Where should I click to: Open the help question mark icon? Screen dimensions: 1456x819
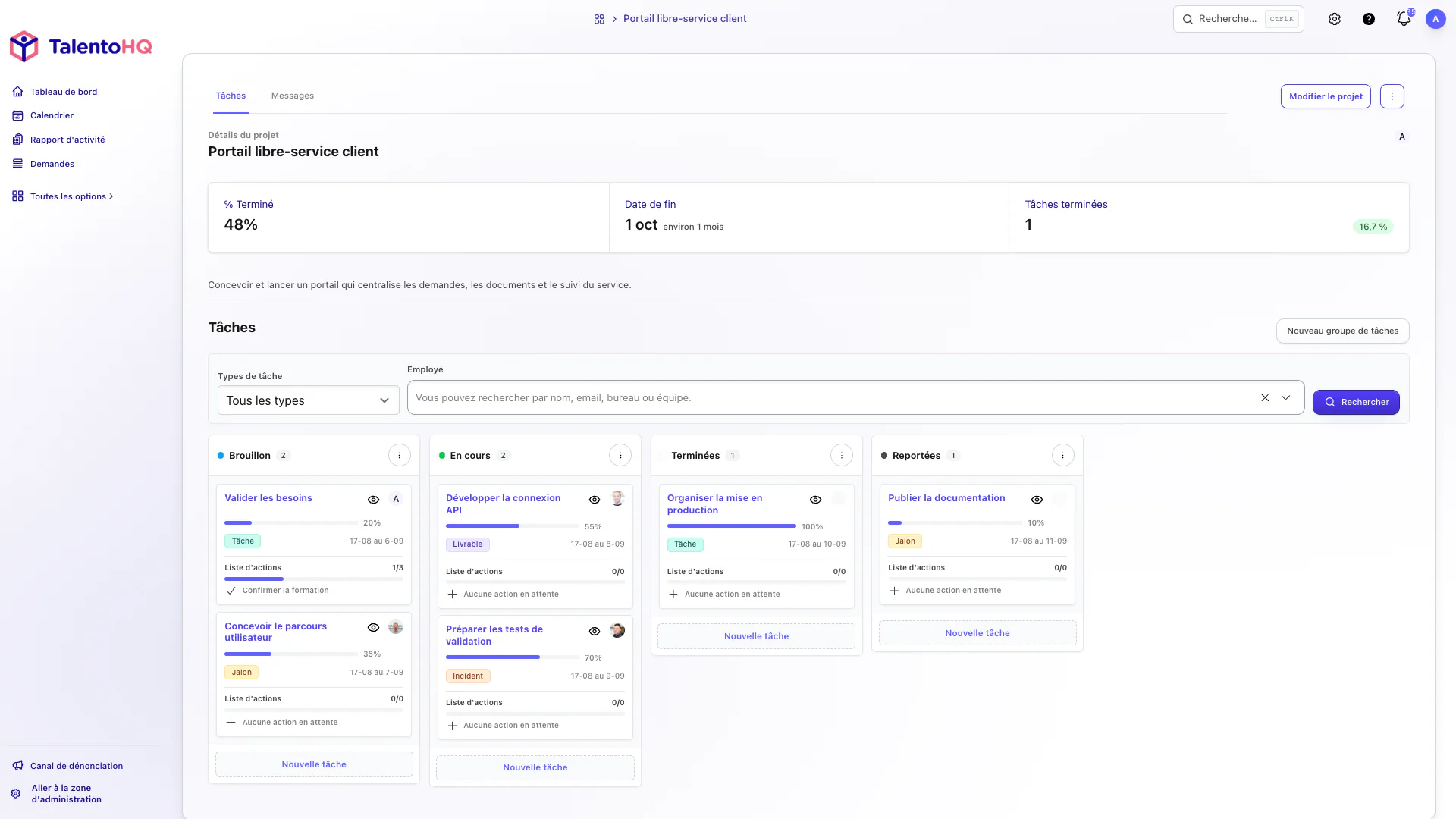coord(1369,19)
